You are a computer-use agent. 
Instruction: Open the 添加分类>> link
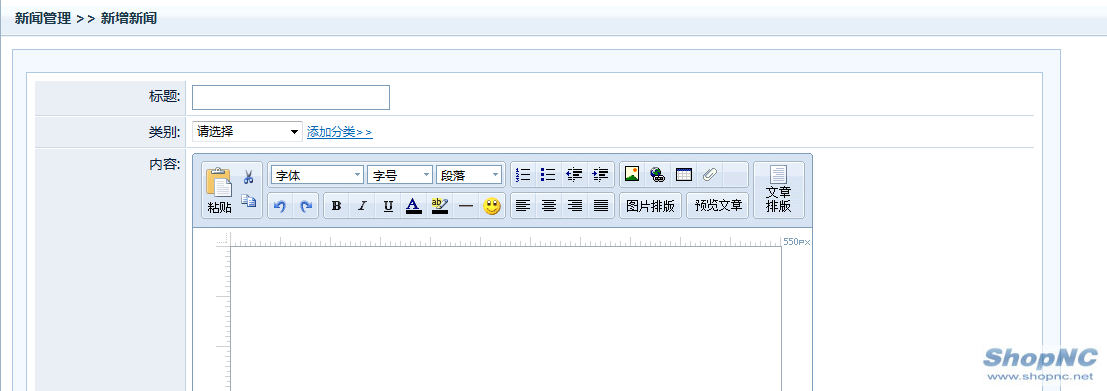coord(340,132)
